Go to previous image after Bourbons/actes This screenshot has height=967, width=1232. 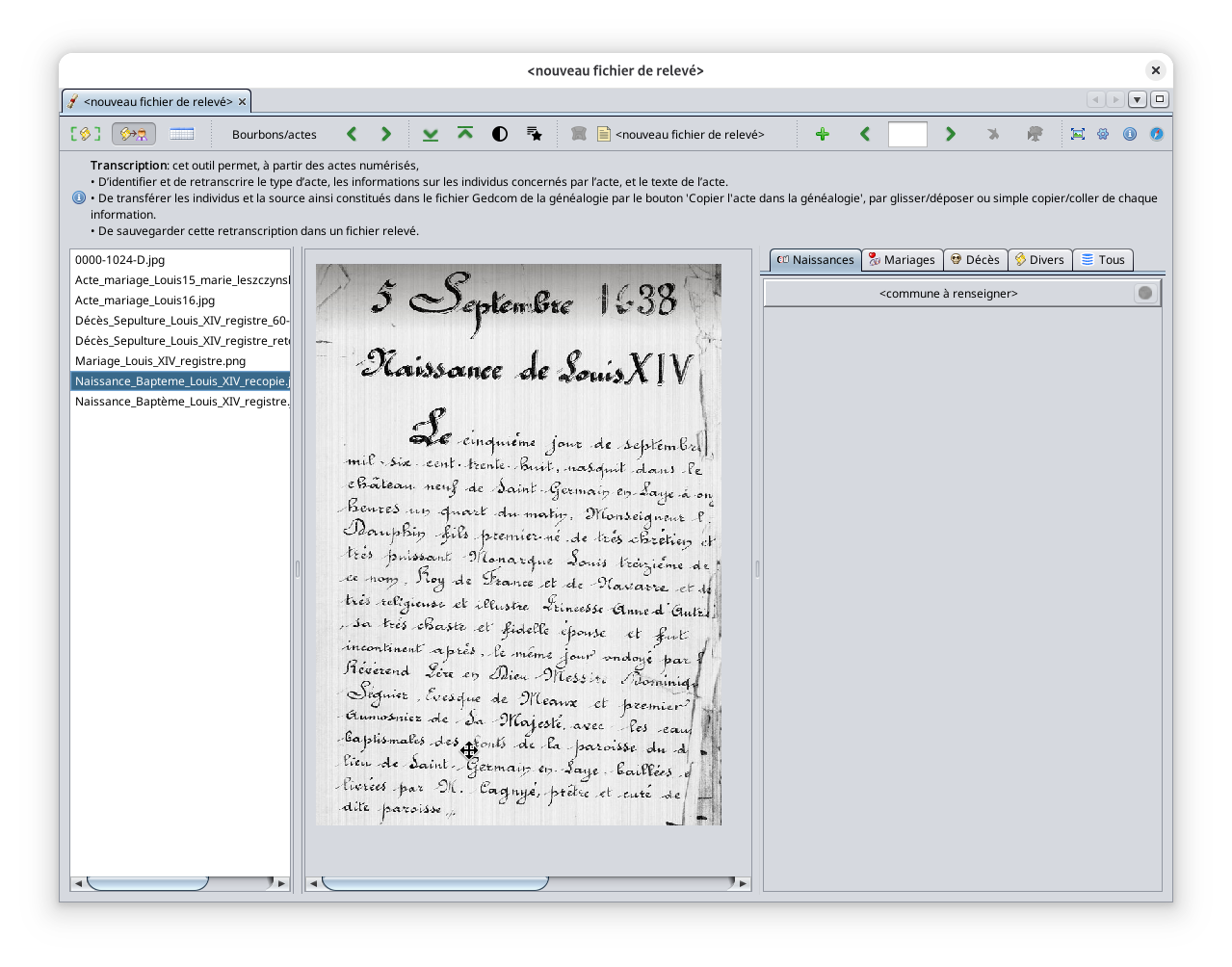[352, 134]
